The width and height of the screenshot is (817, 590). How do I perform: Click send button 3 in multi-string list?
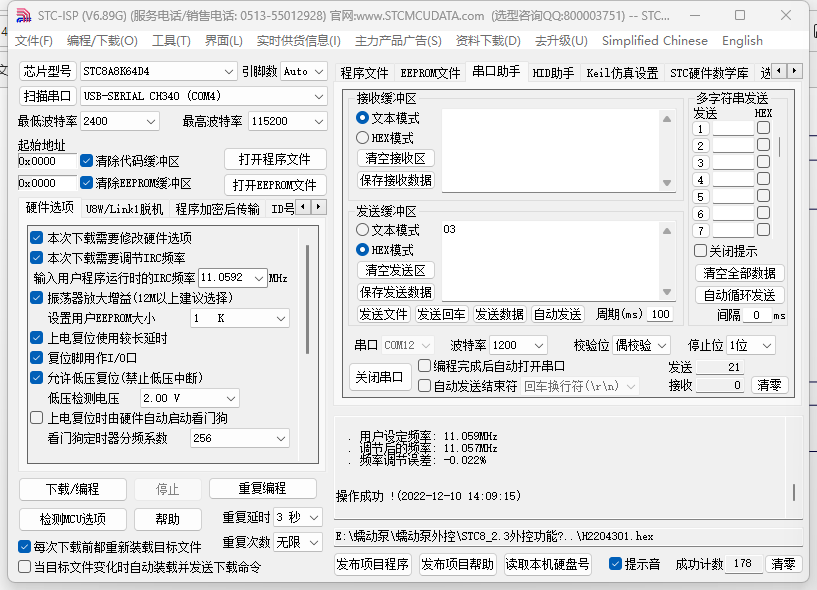click(700, 163)
